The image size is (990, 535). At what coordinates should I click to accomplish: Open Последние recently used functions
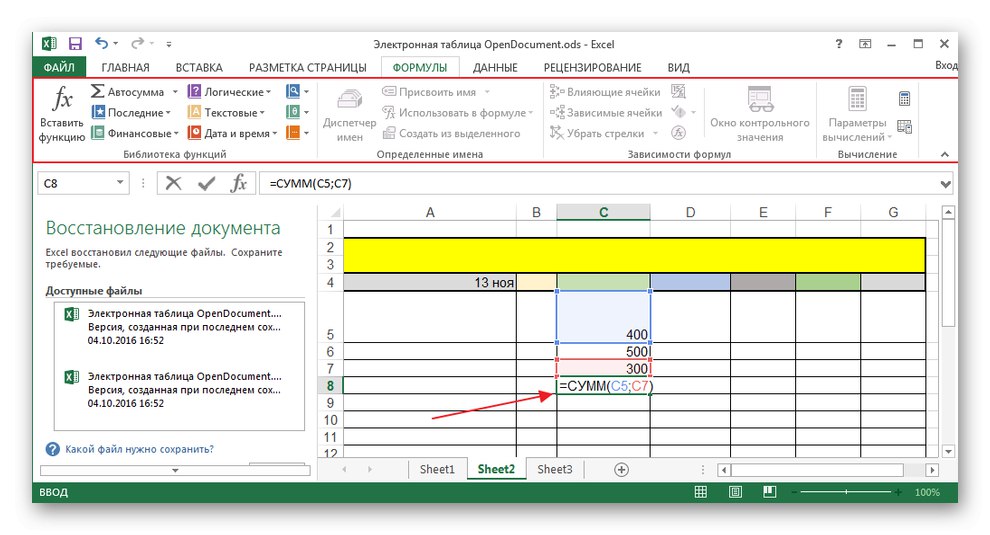point(131,112)
